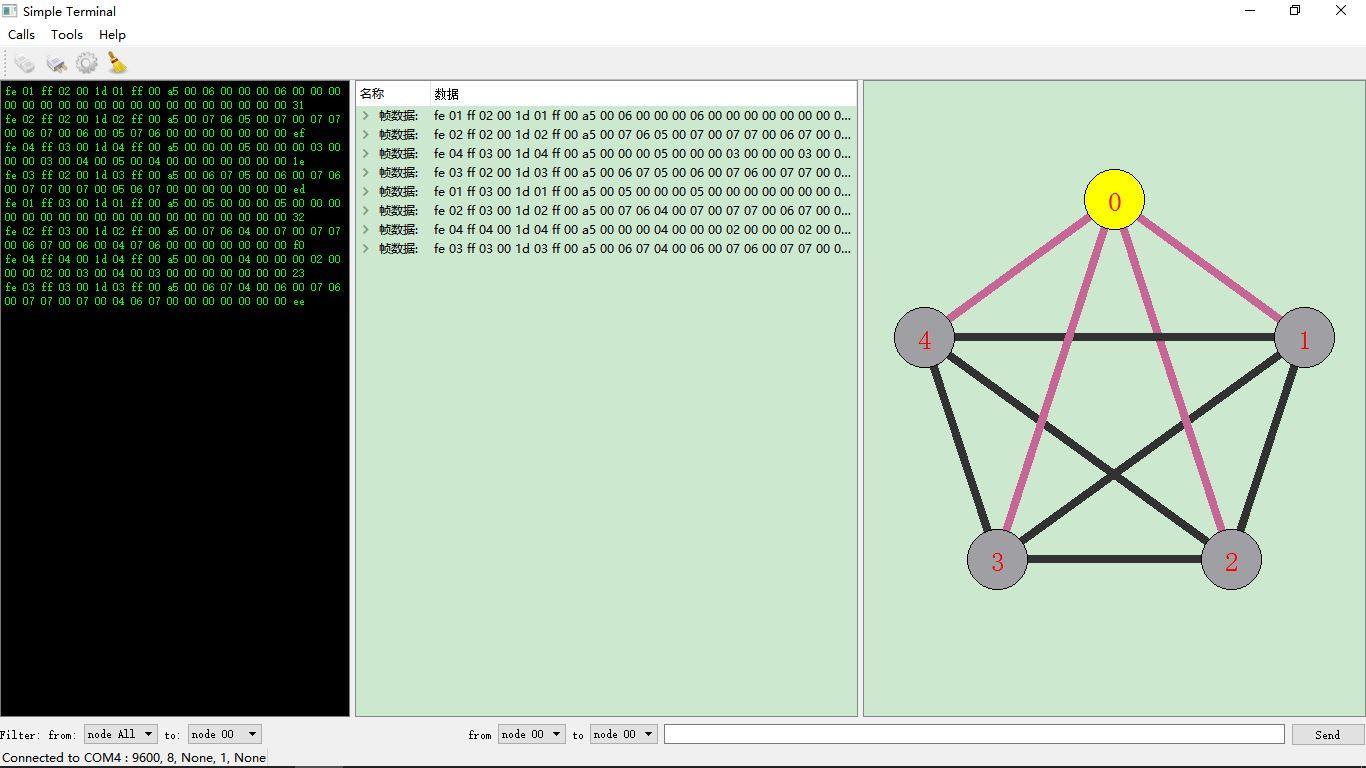Focus the message input field beside Send
Viewport: 1366px width, 768px height.
tap(974, 734)
